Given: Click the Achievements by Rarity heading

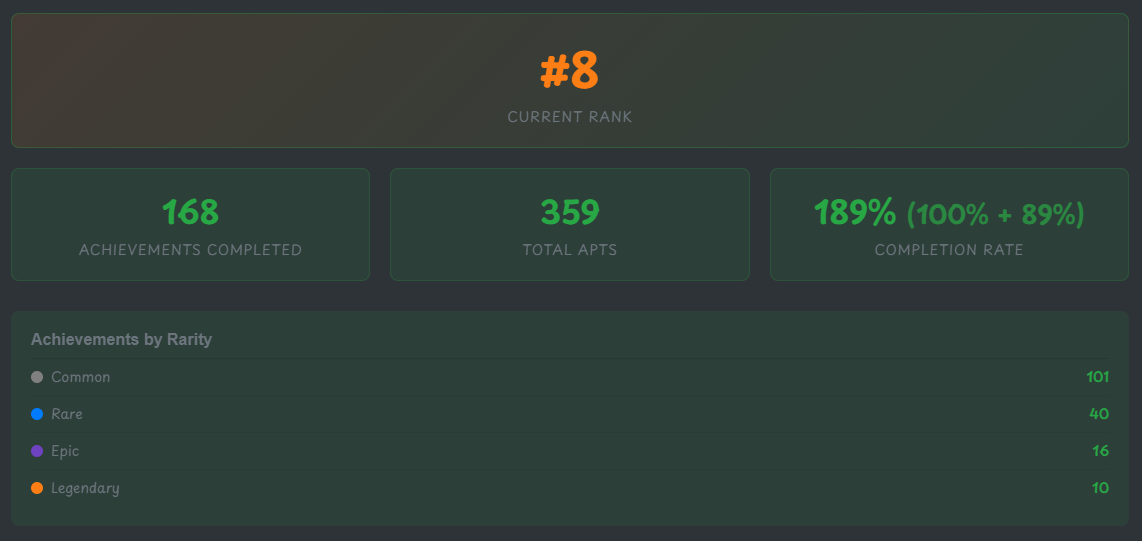Looking at the screenshot, I should pyautogui.click(x=121, y=339).
